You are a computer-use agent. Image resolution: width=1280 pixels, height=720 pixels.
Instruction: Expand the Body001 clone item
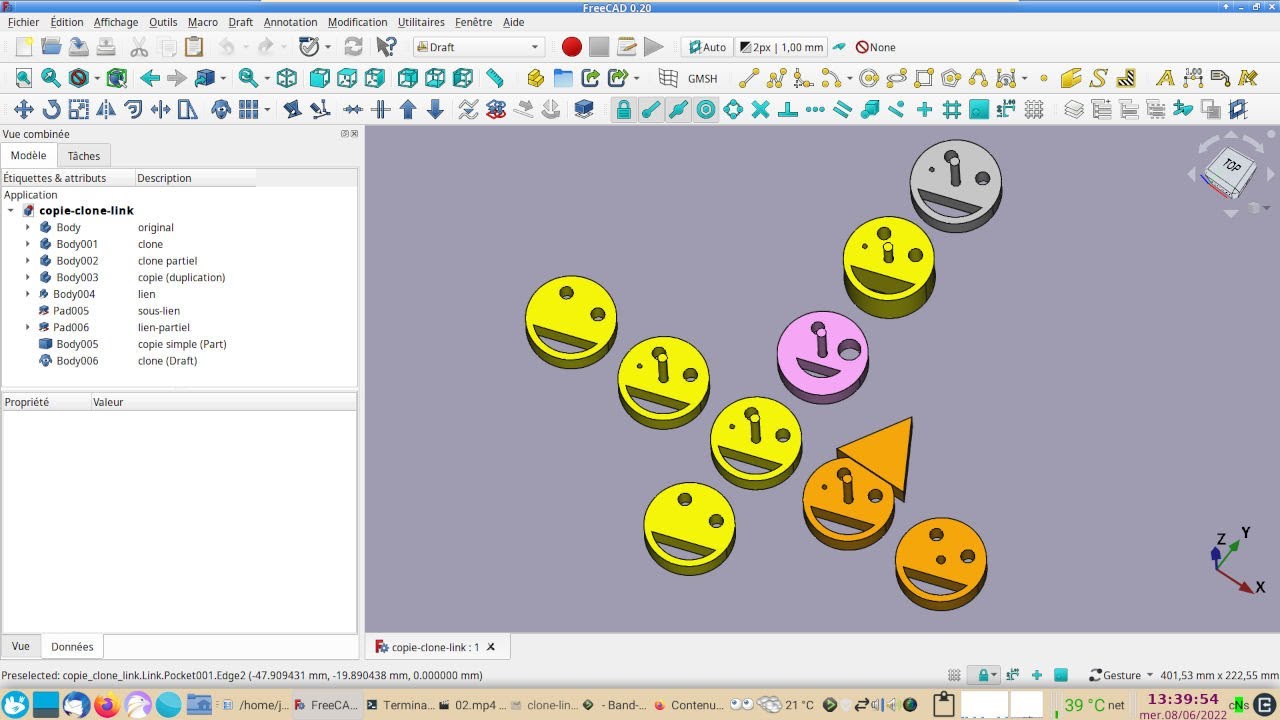(x=28, y=244)
